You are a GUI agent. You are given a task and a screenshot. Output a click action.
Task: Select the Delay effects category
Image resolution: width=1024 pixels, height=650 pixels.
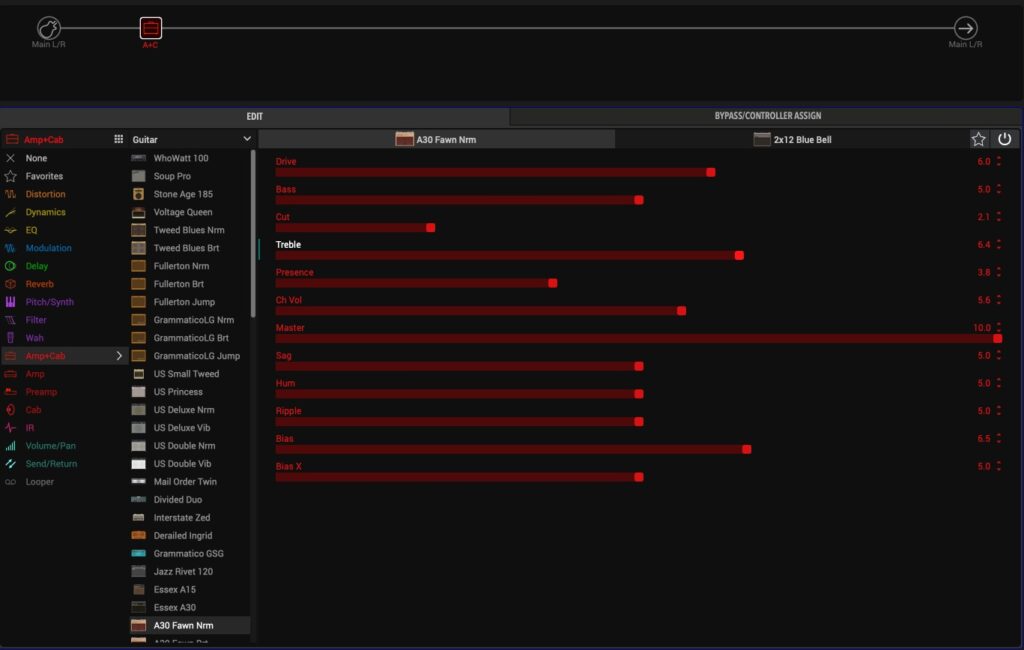coord(39,266)
